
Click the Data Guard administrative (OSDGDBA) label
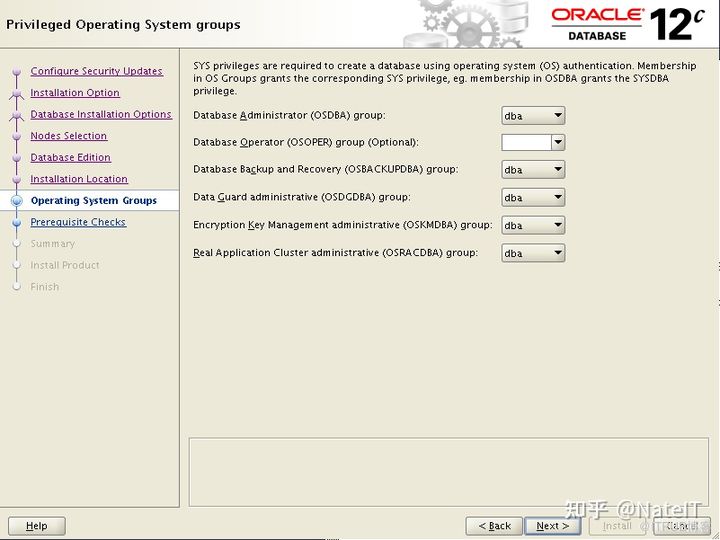pyautogui.click(x=302, y=197)
